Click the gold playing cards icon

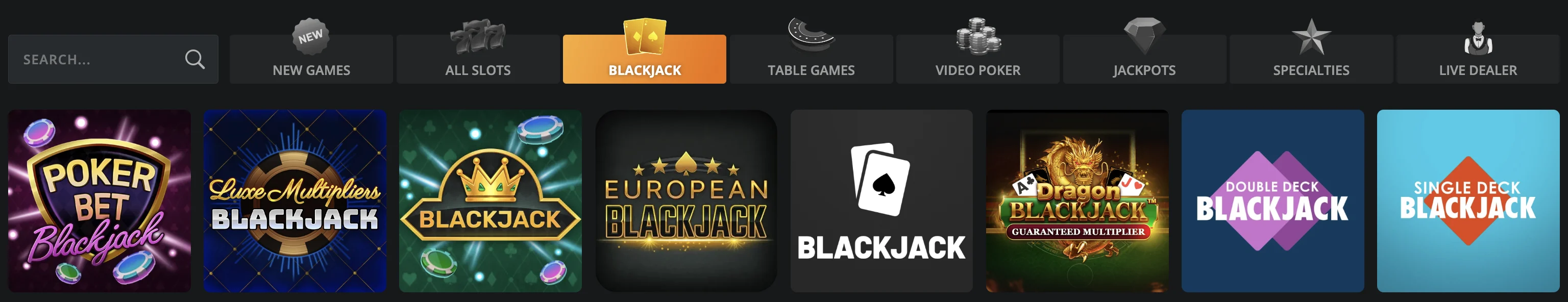(645, 37)
